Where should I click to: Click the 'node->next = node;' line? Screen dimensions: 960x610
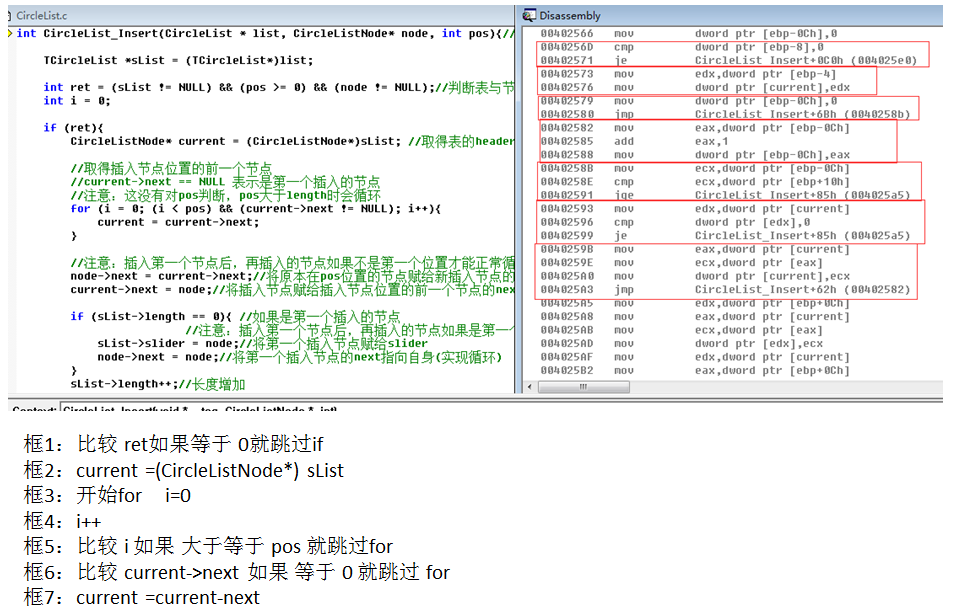pyautogui.click(x=299, y=356)
